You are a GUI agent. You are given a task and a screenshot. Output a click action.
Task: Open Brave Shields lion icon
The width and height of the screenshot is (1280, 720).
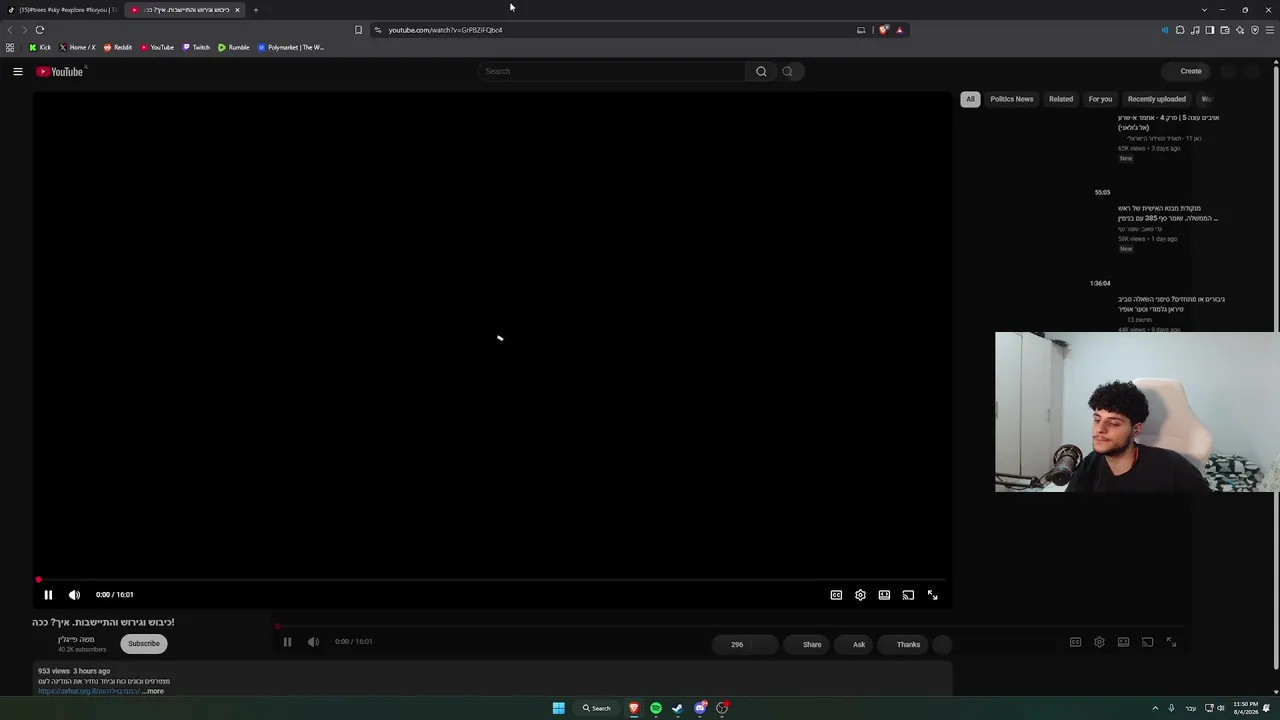click(883, 30)
